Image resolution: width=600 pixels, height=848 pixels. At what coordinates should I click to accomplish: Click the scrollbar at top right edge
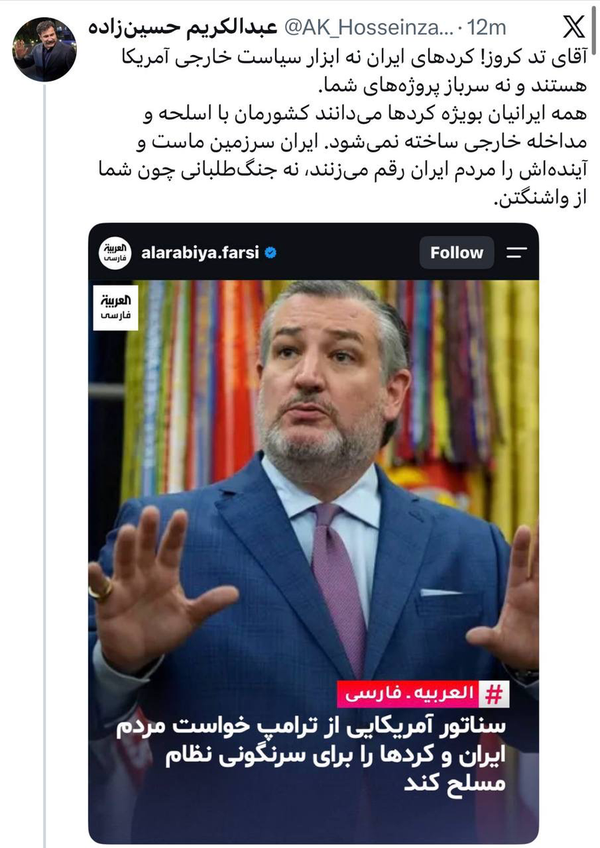tap(594, 28)
